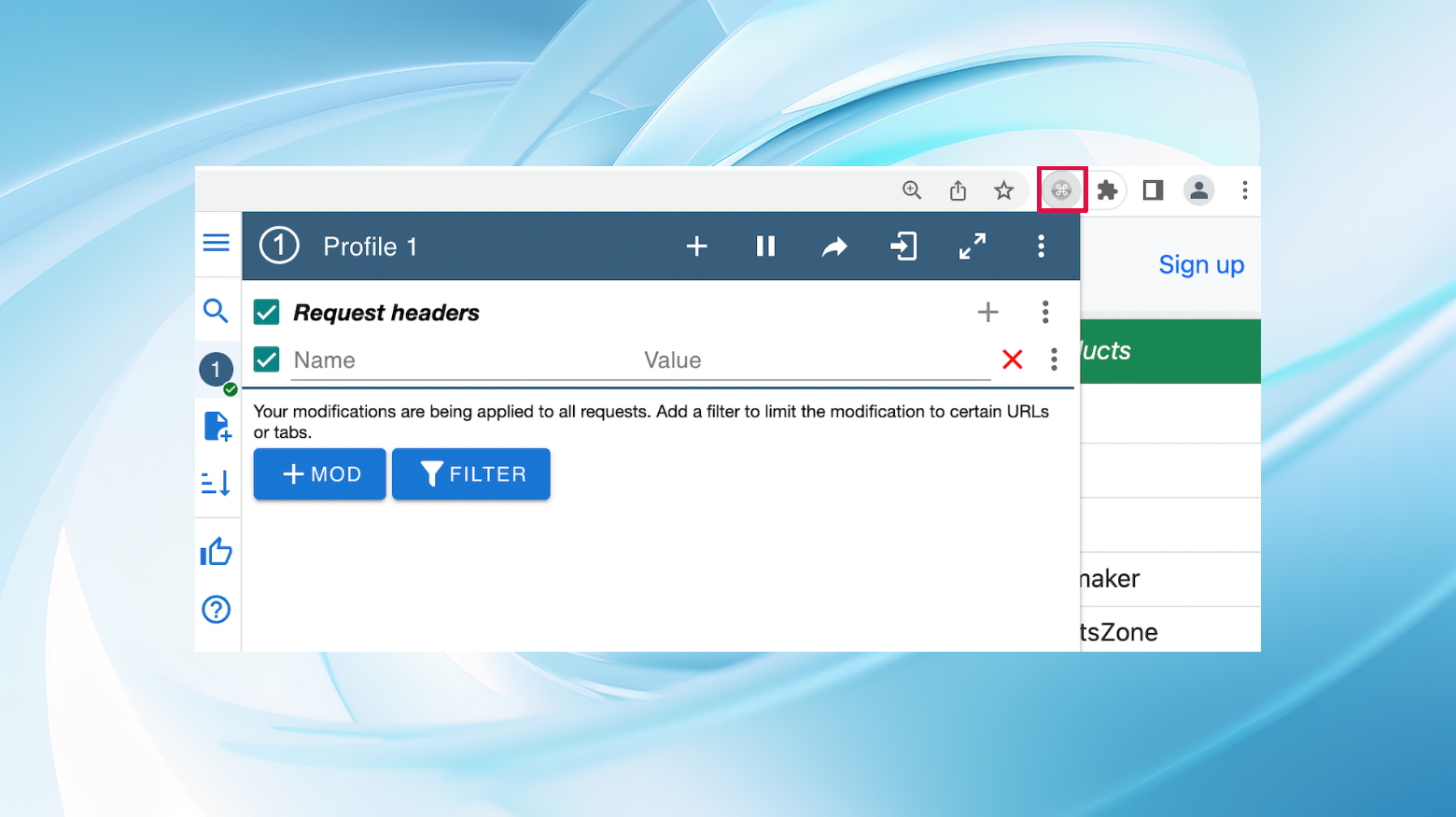The width and height of the screenshot is (1456, 817).
Task: Click the blue MOD button
Action: [319, 474]
